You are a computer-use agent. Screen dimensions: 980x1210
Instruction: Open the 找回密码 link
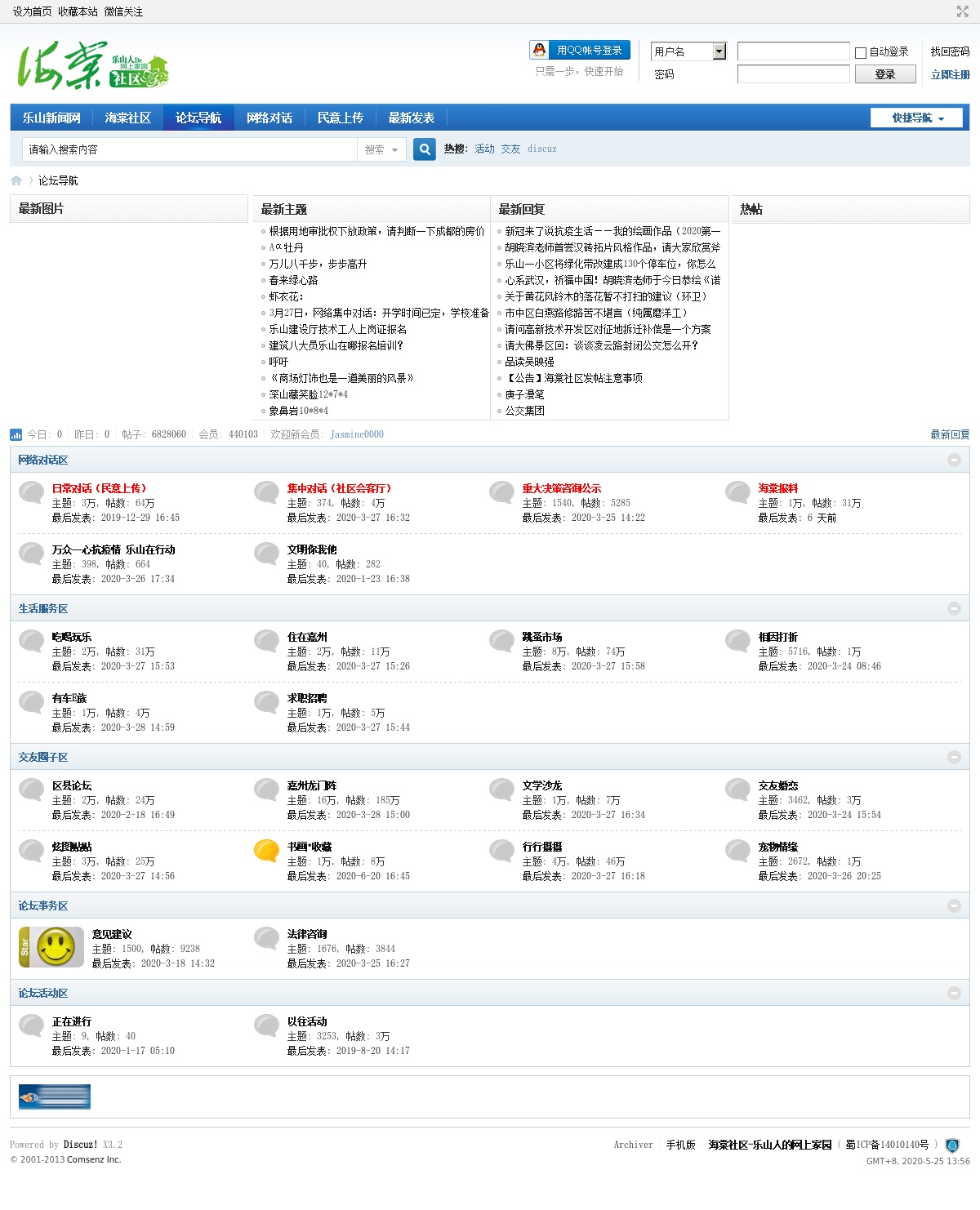click(x=950, y=51)
